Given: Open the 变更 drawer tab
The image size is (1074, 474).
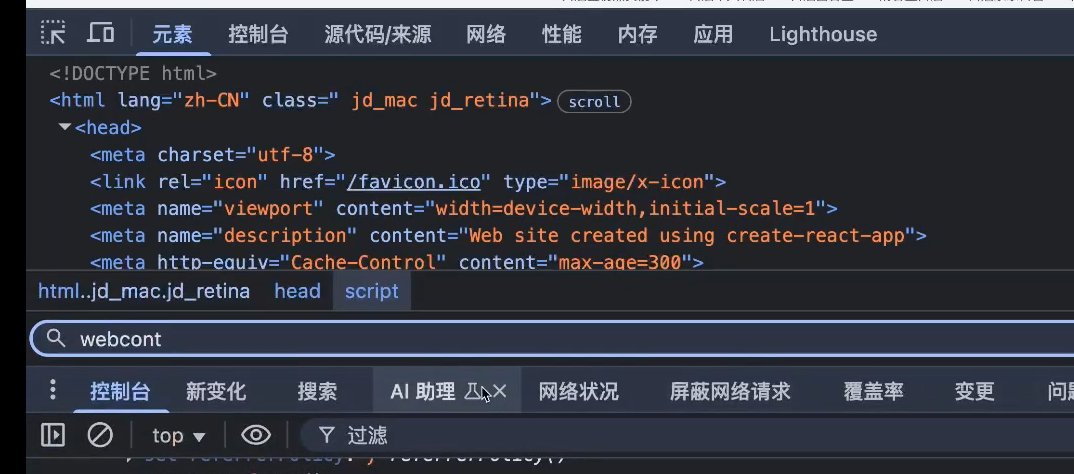Looking at the screenshot, I should click(975, 392).
